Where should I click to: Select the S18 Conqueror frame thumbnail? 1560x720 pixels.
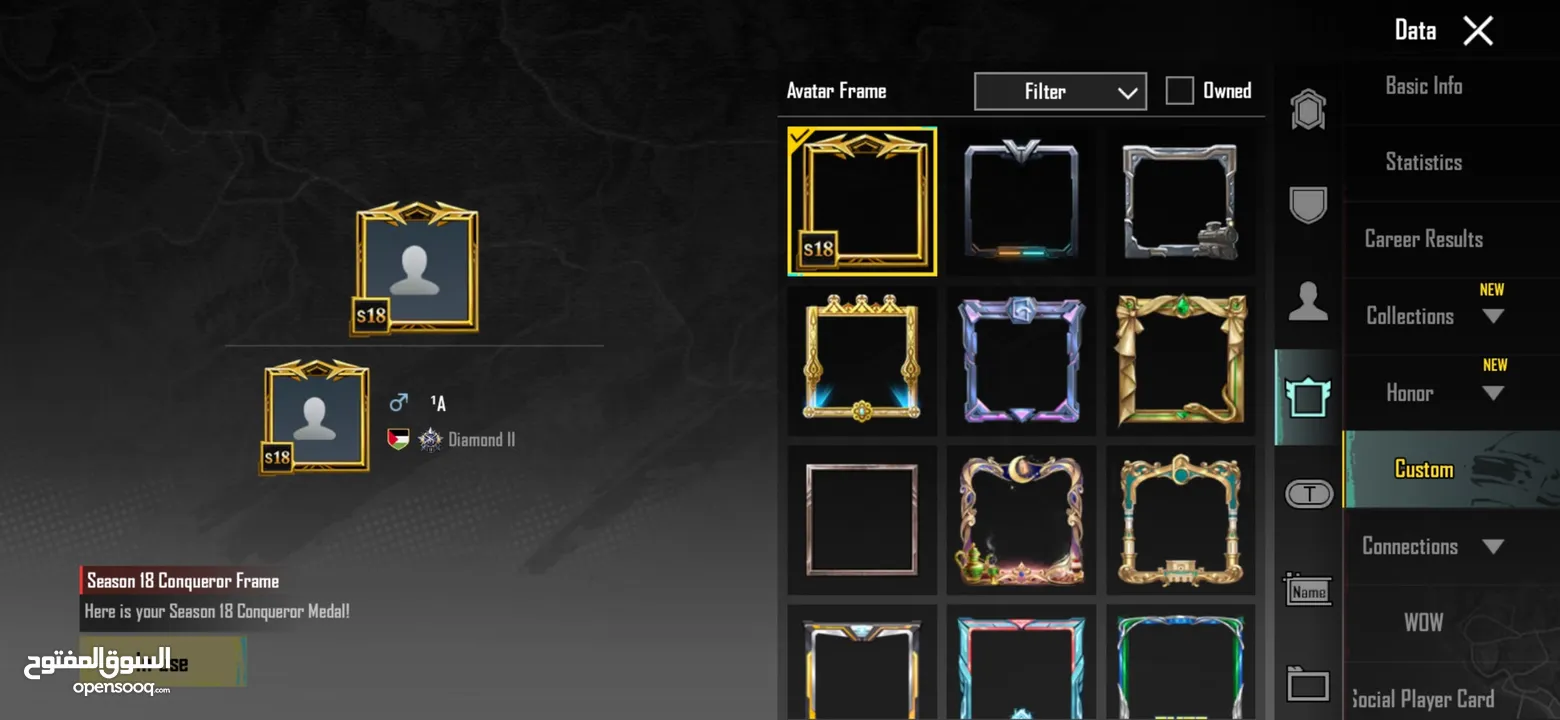(x=862, y=201)
